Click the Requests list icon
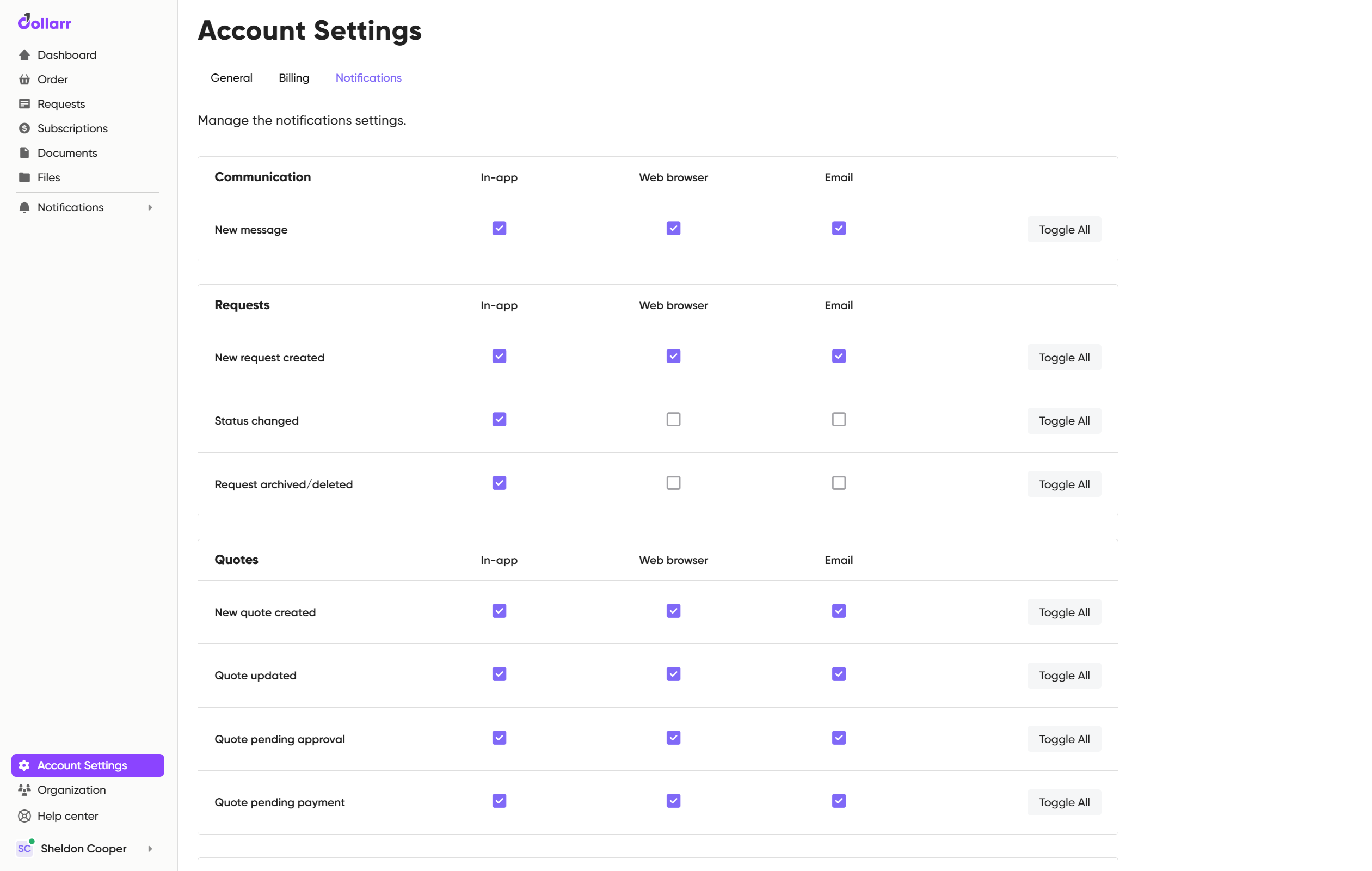This screenshot has width=1372, height=871. [24, 104]
